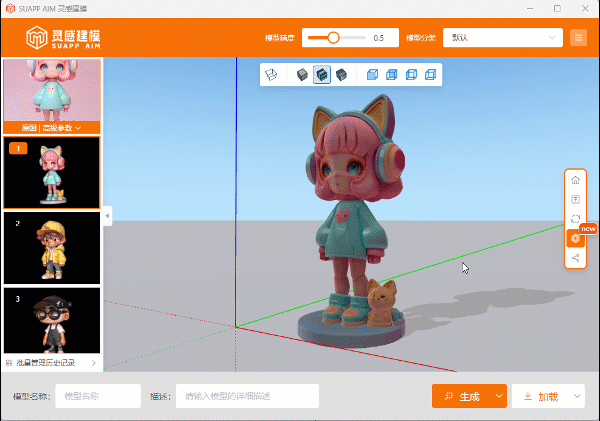Click the model precision slider handle
Screen dimensions: 600x421
coord(333,38)
